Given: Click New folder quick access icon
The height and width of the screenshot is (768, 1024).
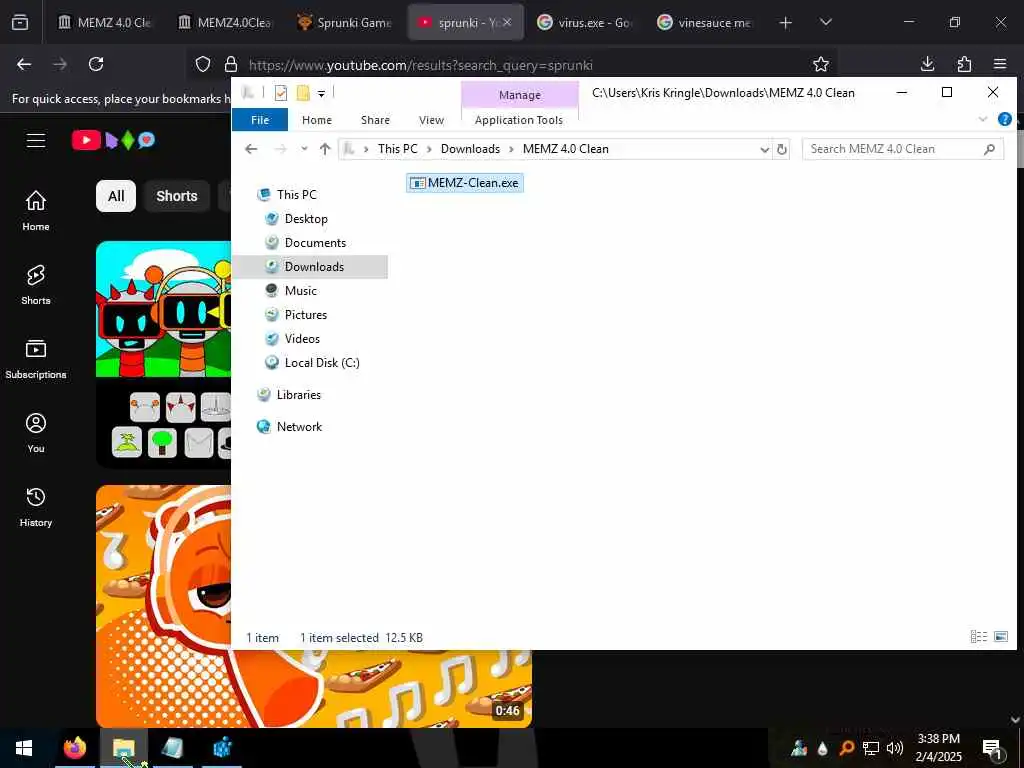Looking at the screenshot, I should 303,93.
